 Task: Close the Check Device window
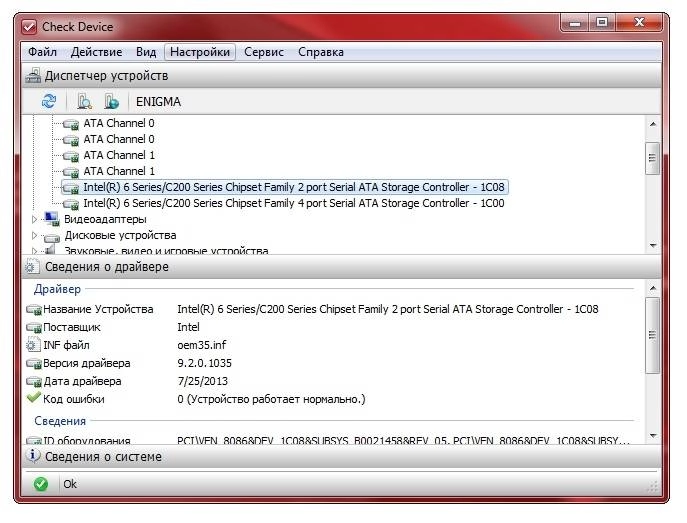(x=639, y=23)
